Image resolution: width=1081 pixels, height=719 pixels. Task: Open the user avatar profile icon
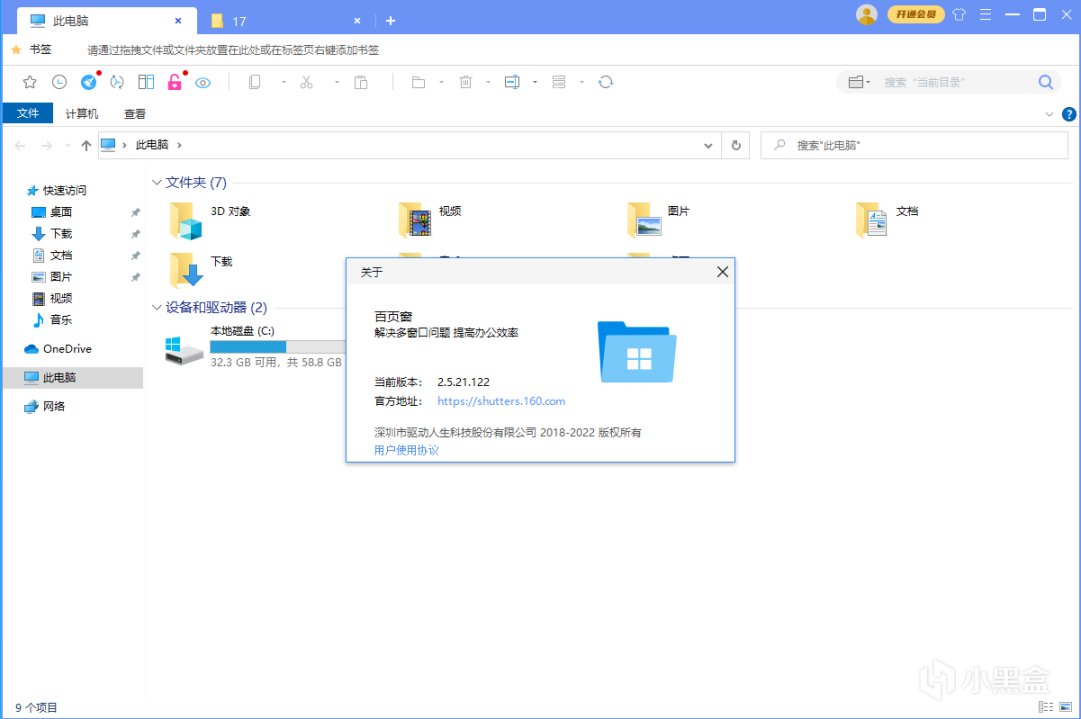[866, 14]
